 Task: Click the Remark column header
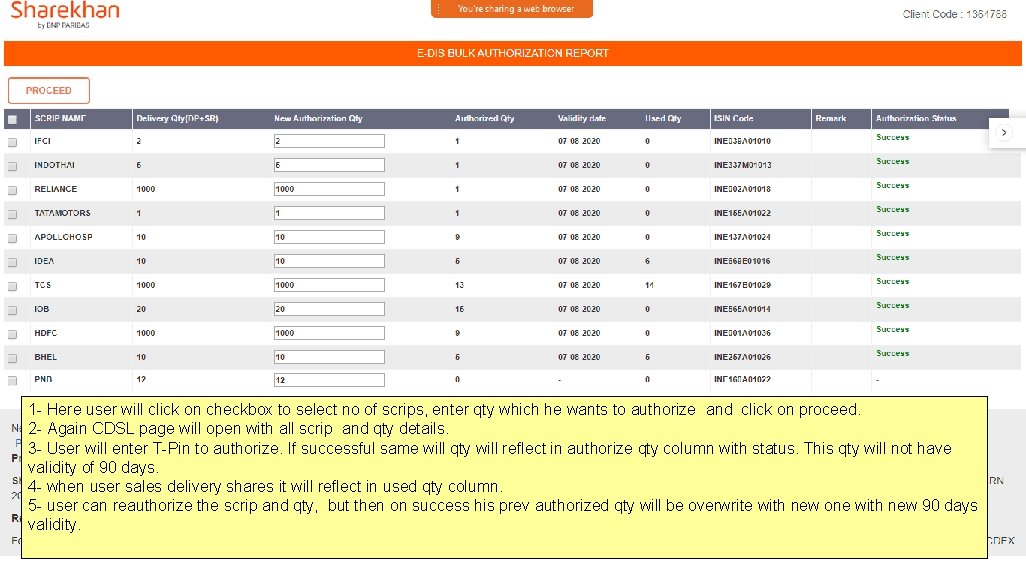[x=831, y=118]
